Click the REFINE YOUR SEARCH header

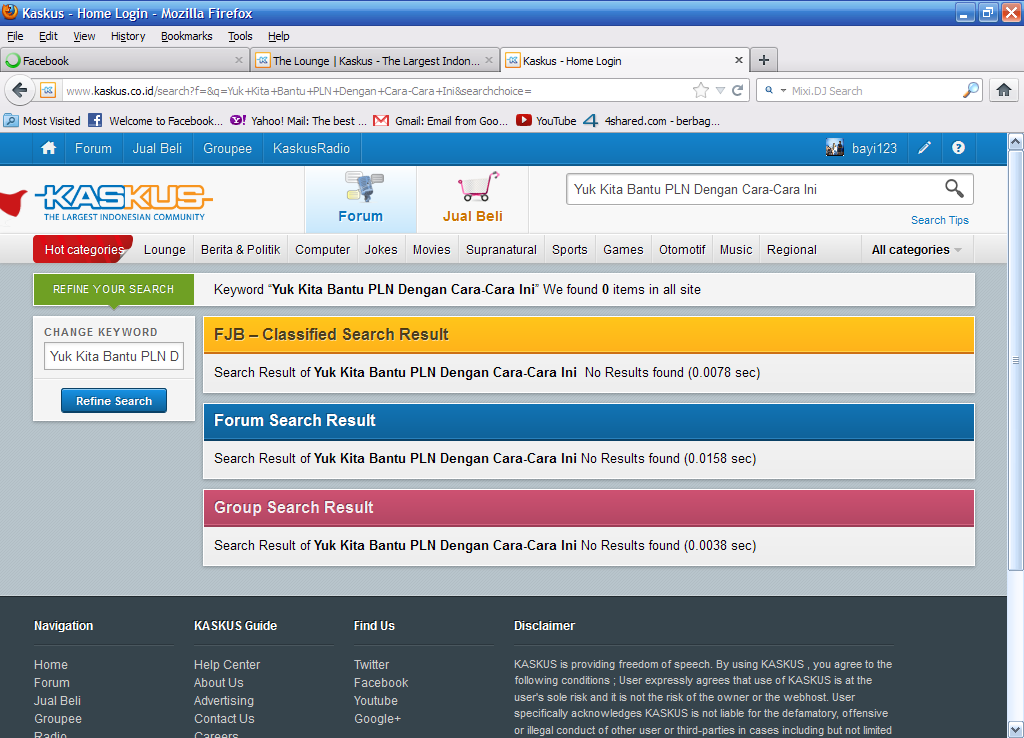click(114, 289)
